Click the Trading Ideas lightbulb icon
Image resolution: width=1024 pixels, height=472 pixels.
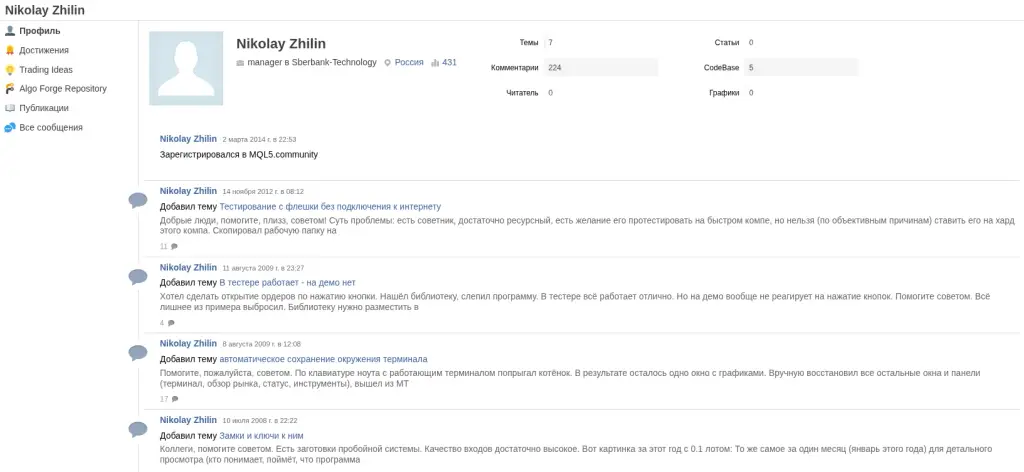[10, 70]
